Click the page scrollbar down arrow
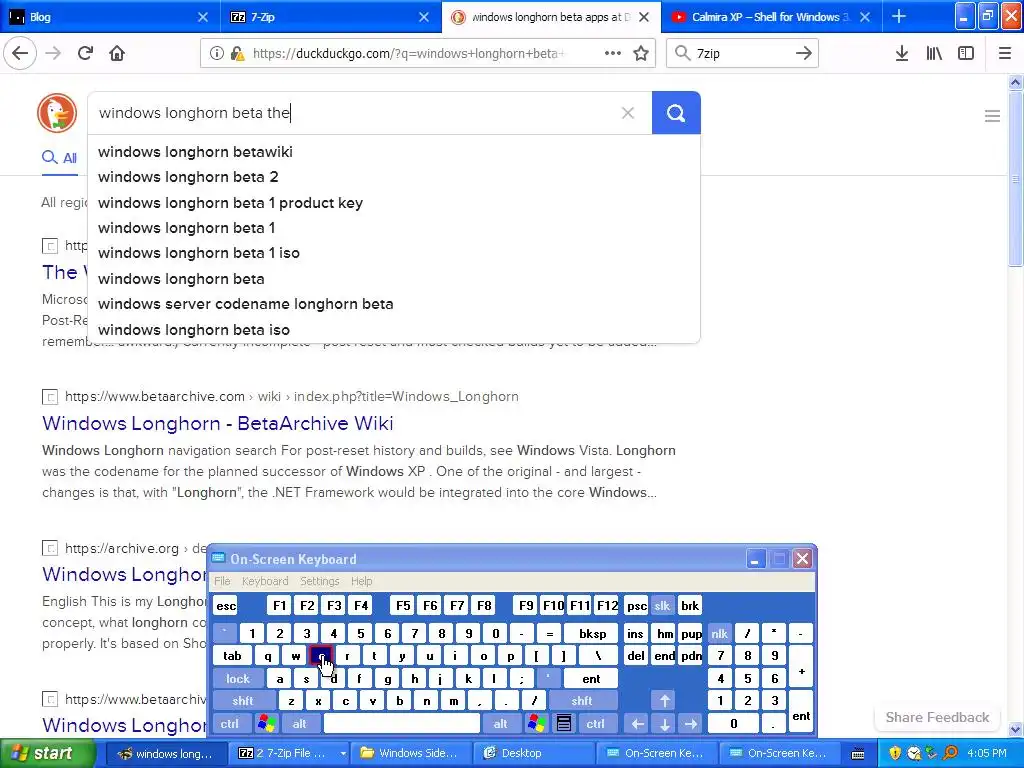Viewport: 1024px width, 768px height. pos(1015,729)
